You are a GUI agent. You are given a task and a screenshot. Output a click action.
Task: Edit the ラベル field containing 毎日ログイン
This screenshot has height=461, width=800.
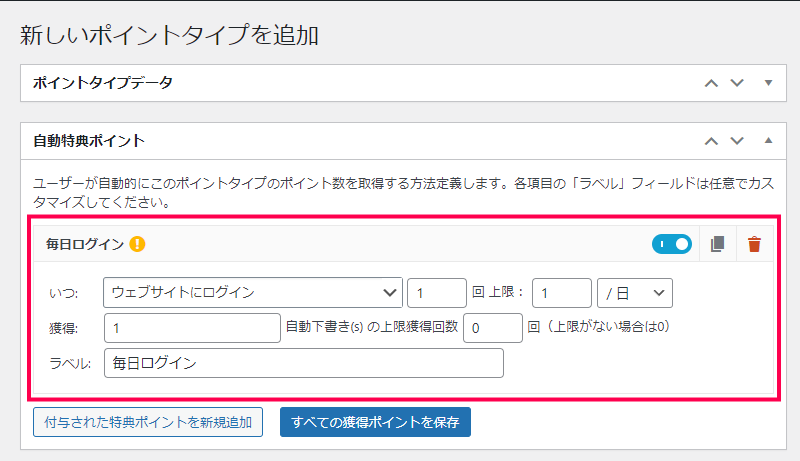coord(304,363)
